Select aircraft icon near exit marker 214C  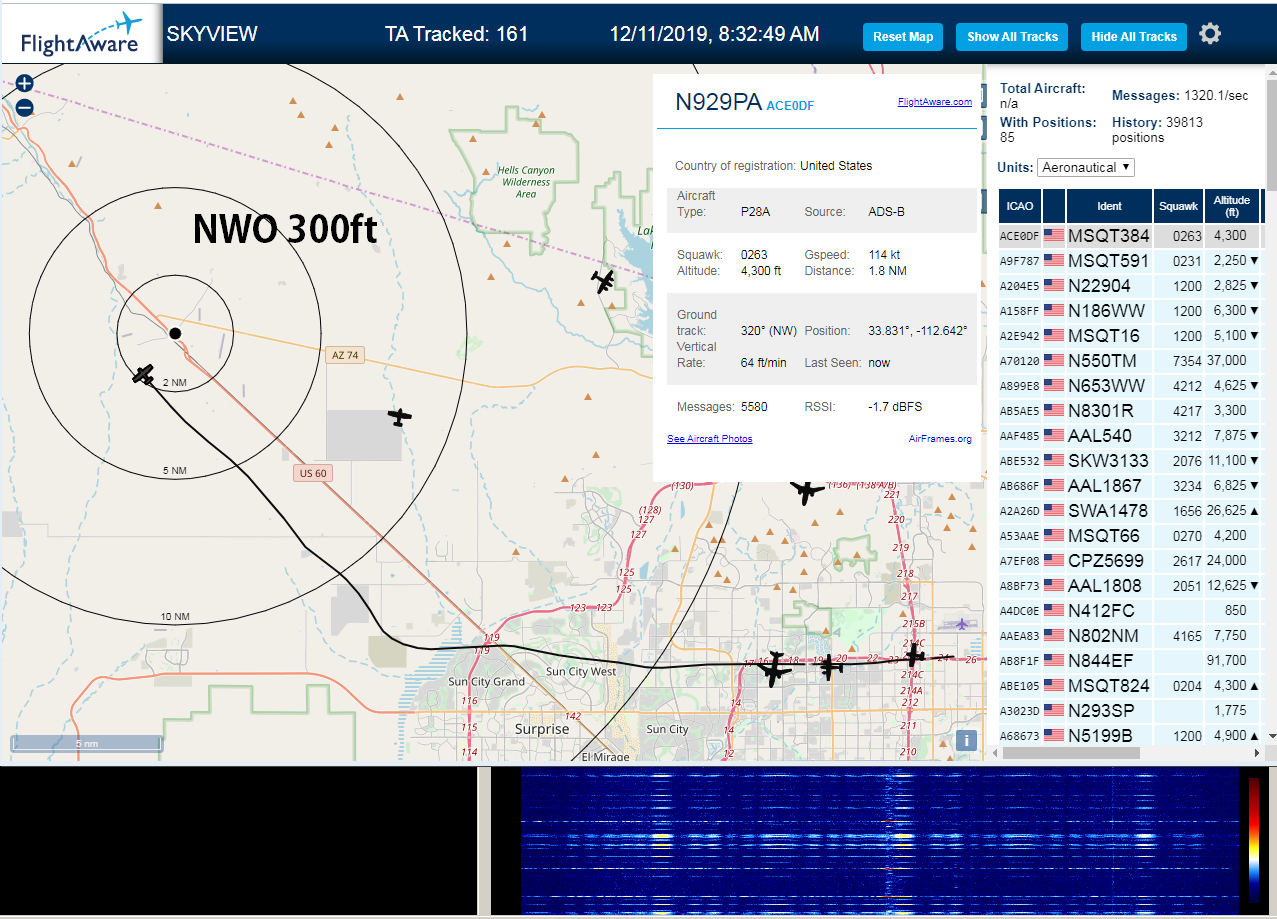click(913, 655)
